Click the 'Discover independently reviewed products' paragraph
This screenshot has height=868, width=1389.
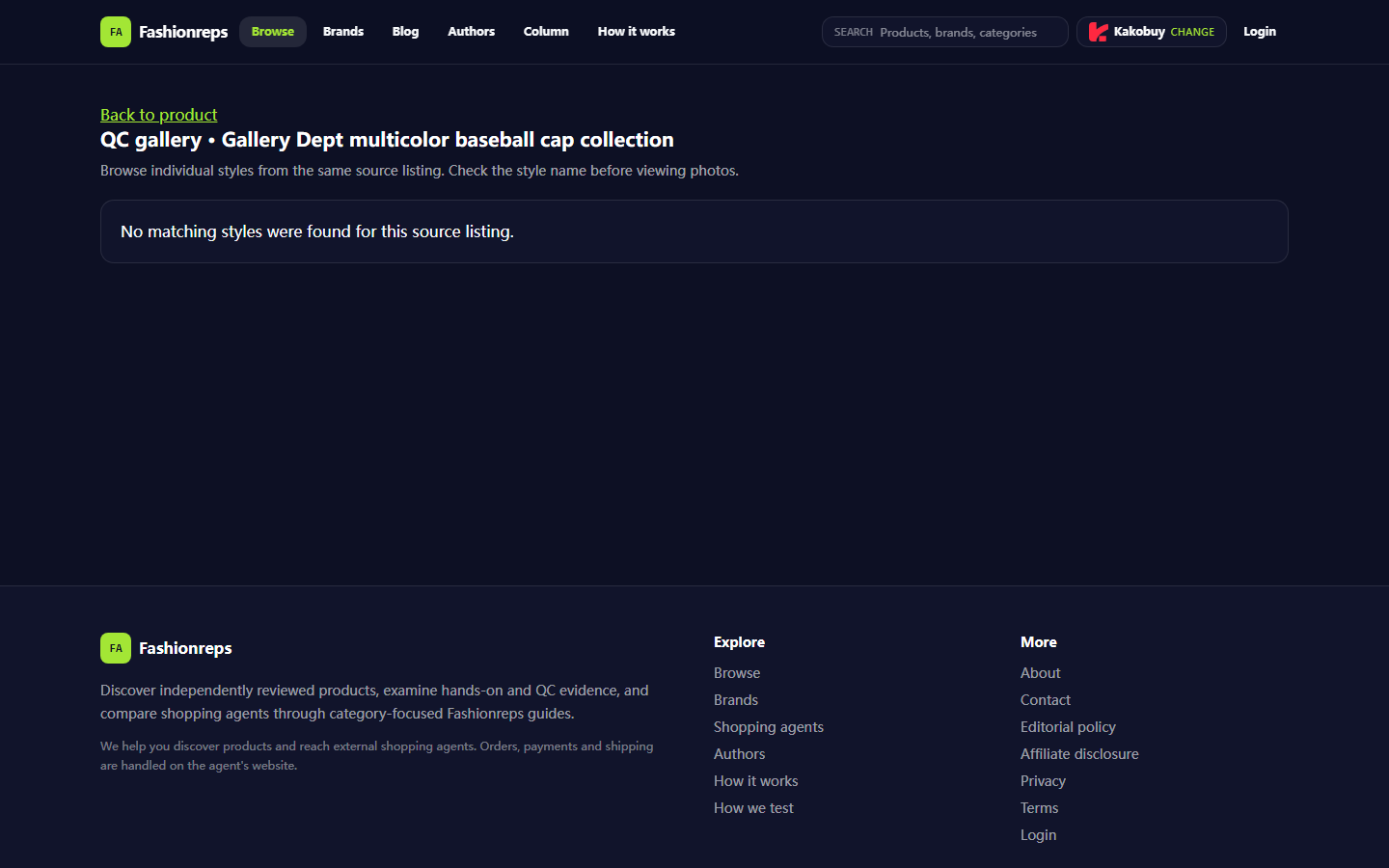374,702
